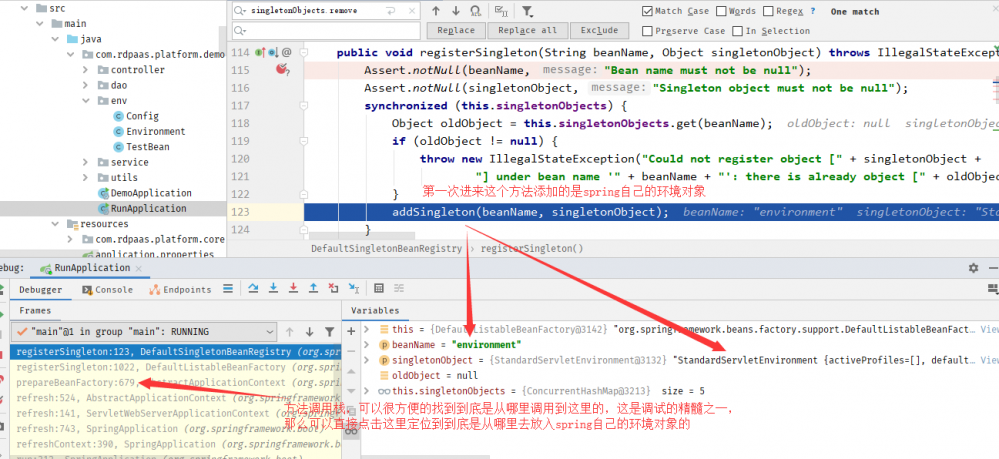Click the find-all-occurrences icon in search bar

tap(475, 11)
